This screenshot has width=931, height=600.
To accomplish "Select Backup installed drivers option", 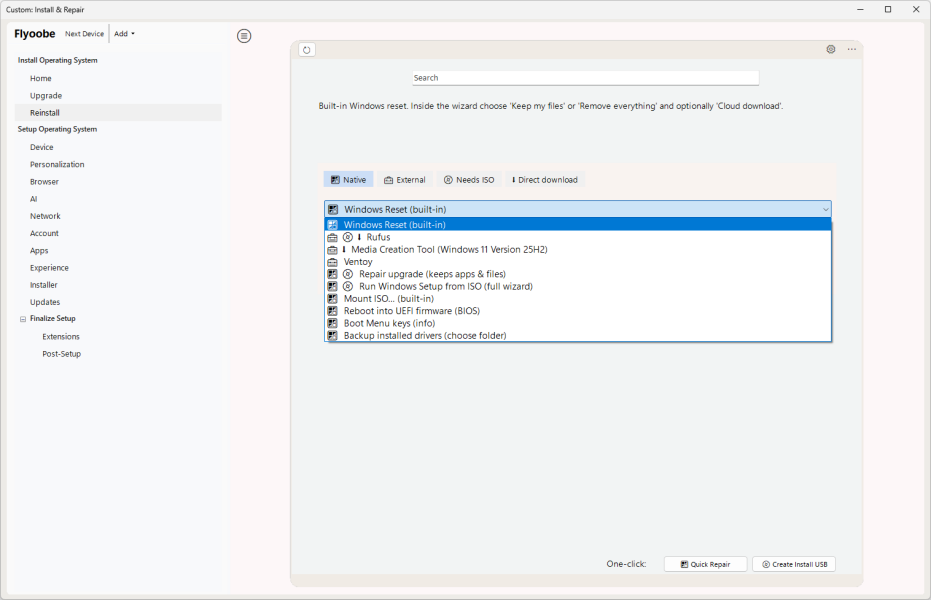I will point(424,336).
